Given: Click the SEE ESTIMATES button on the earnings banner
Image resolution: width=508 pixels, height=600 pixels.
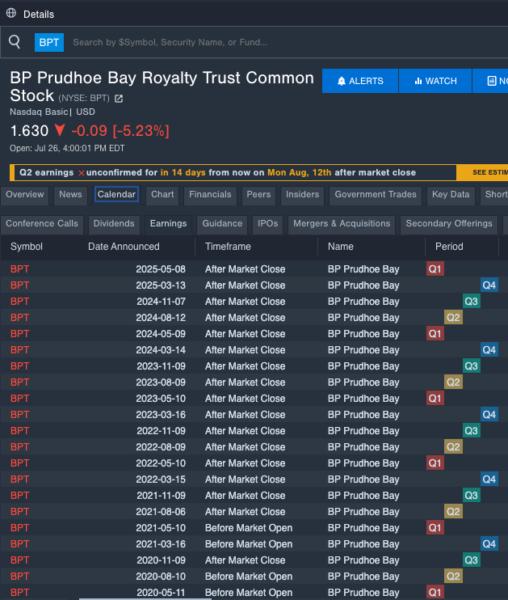Looking at the screenshot, I should (x=482, y=173).
